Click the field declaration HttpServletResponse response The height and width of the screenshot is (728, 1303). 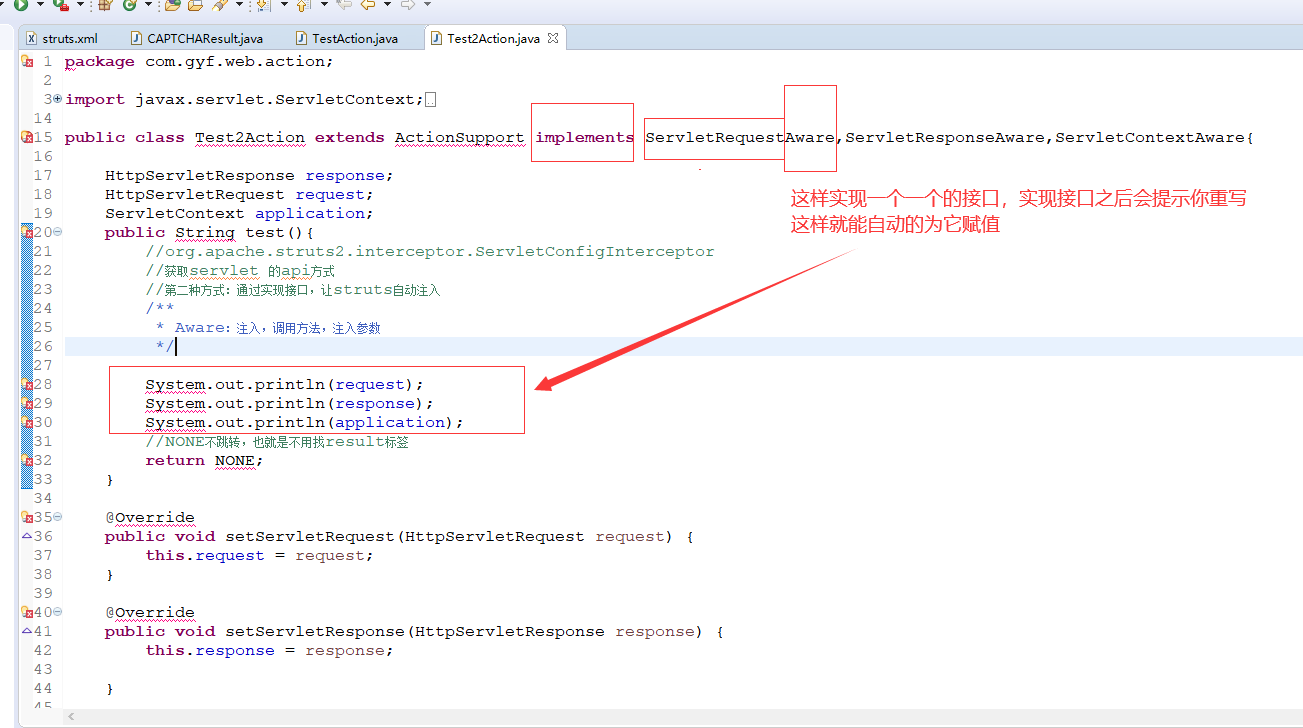[x=250, y=176]
